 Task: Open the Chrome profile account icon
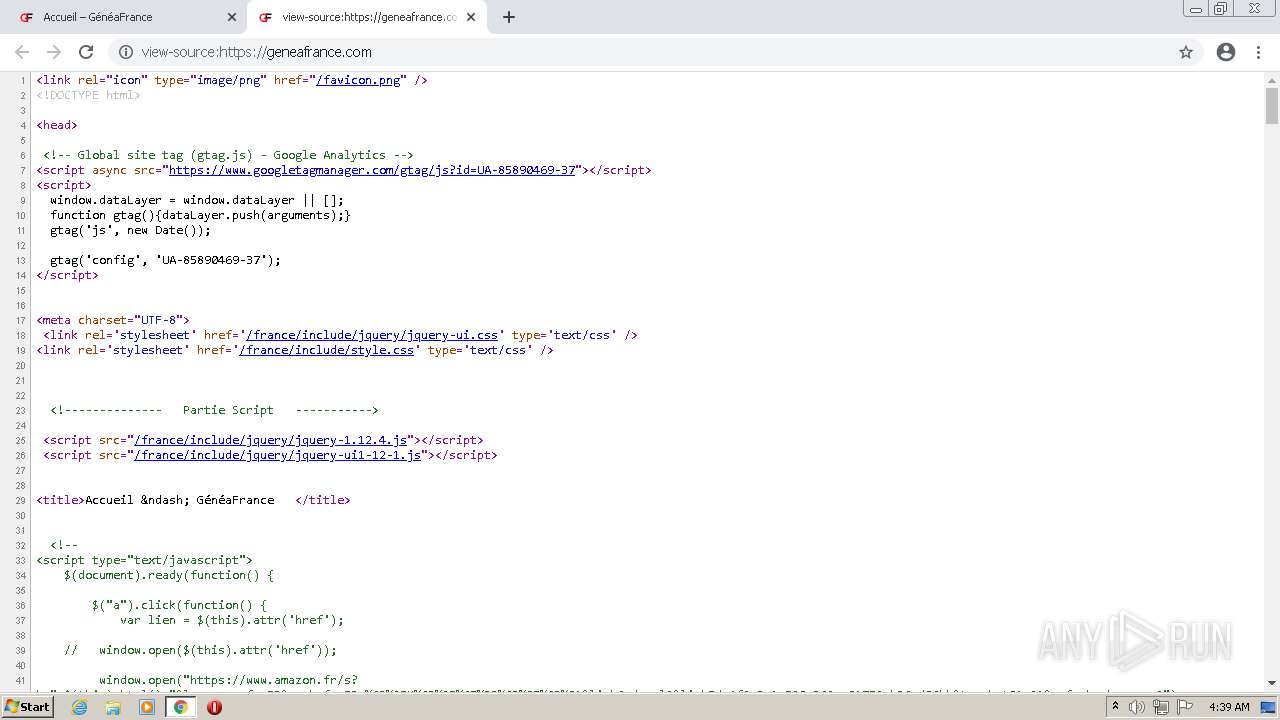point(1226,52)
